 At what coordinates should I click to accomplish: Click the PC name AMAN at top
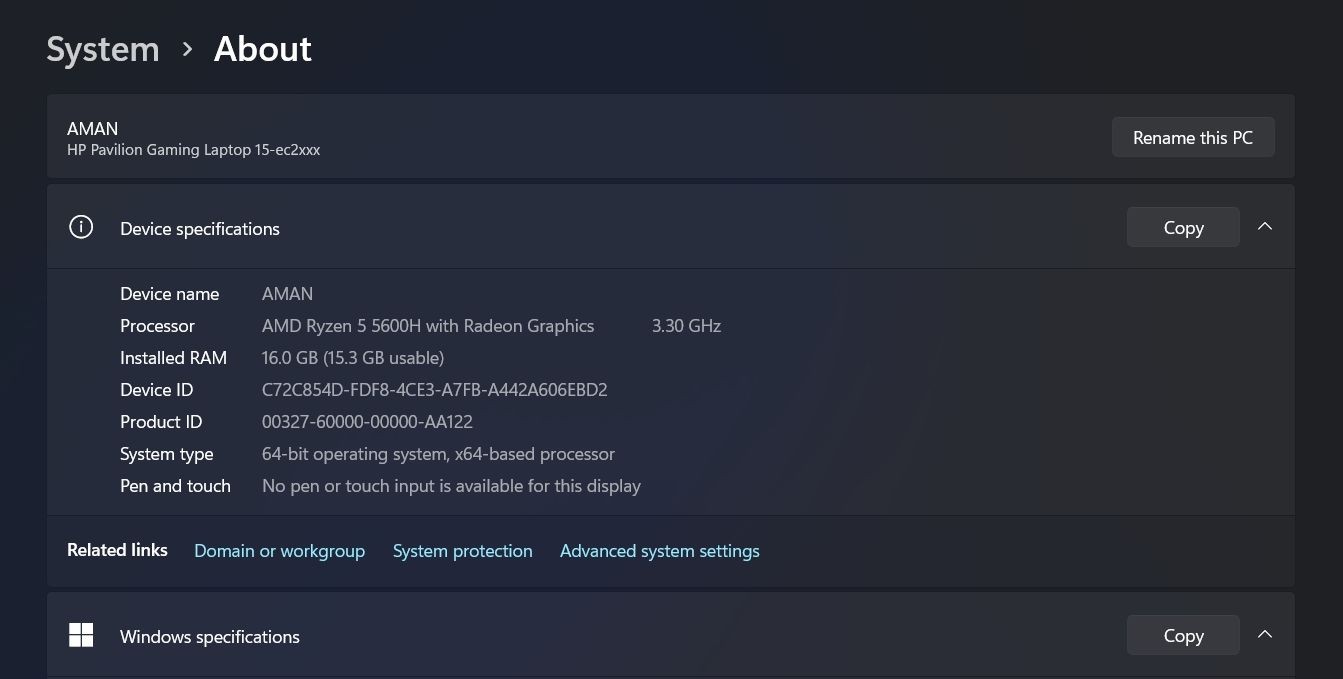click(92, 128)
